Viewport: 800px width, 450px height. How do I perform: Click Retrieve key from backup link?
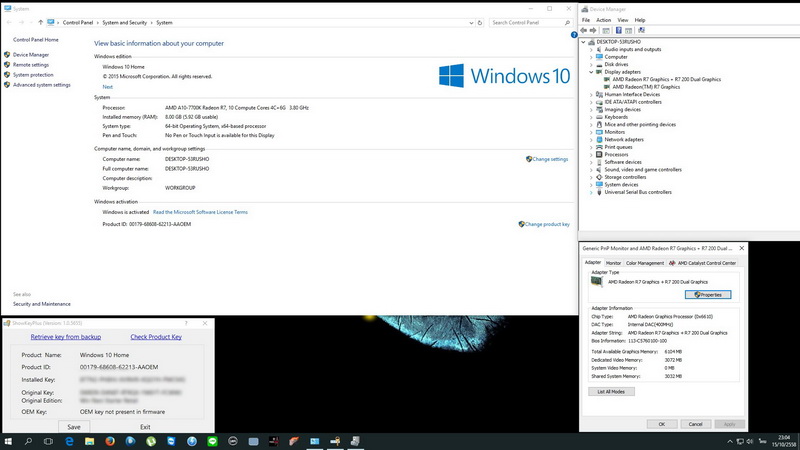66,337
